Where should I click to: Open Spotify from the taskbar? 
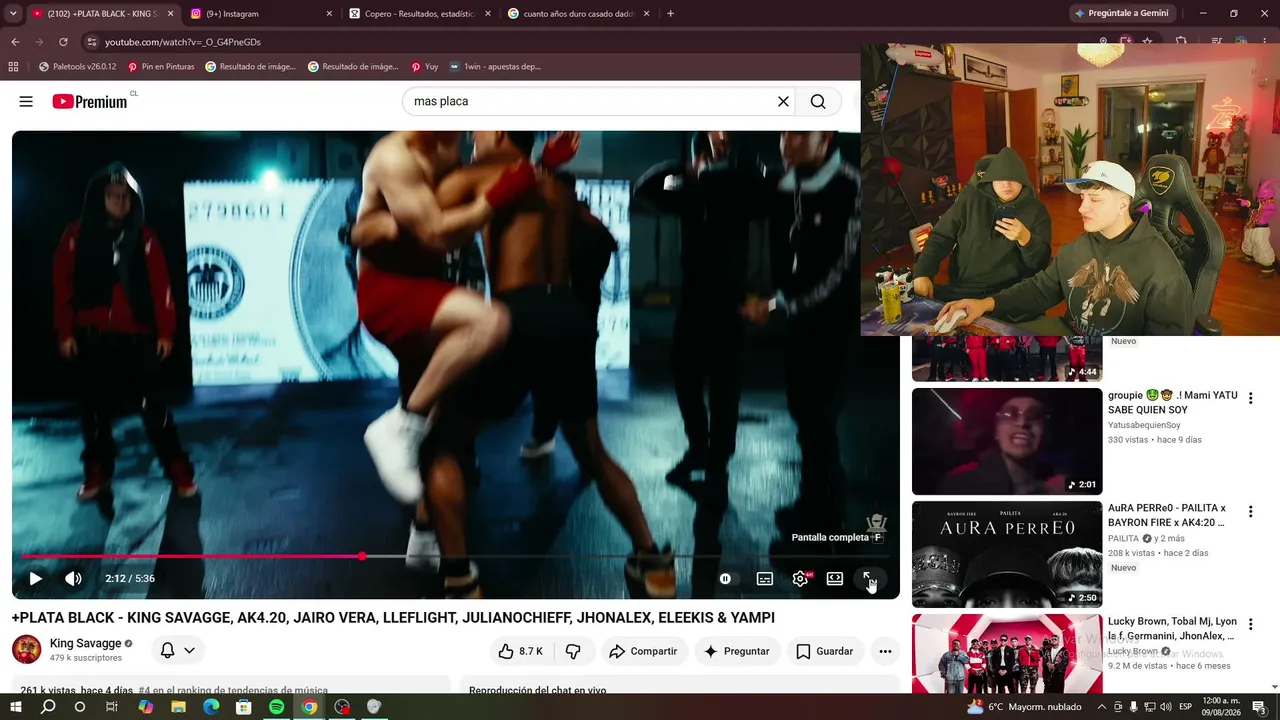pos(277,707)
